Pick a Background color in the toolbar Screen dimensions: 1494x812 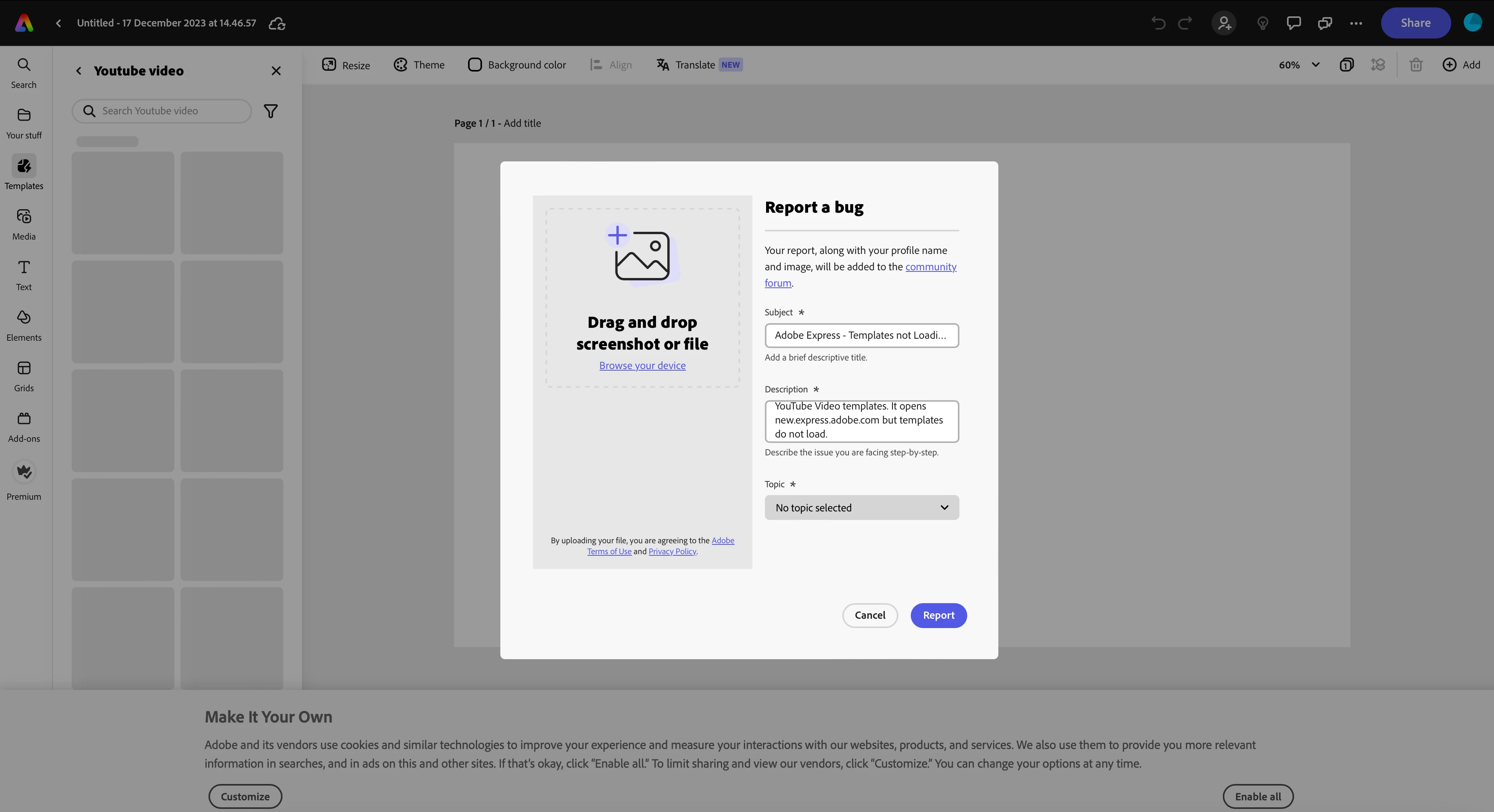coord(517,65)
